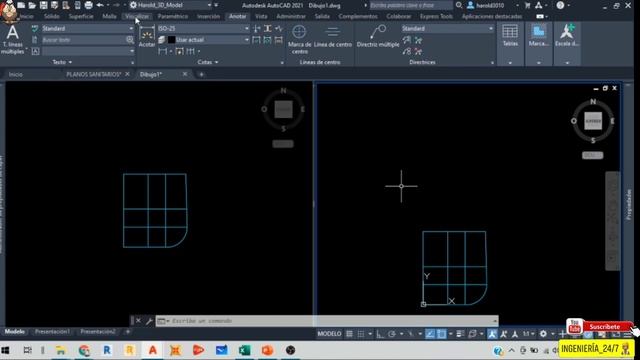Click the find text magnifier icon
The image size is (640, 360).
coord(130,40)
